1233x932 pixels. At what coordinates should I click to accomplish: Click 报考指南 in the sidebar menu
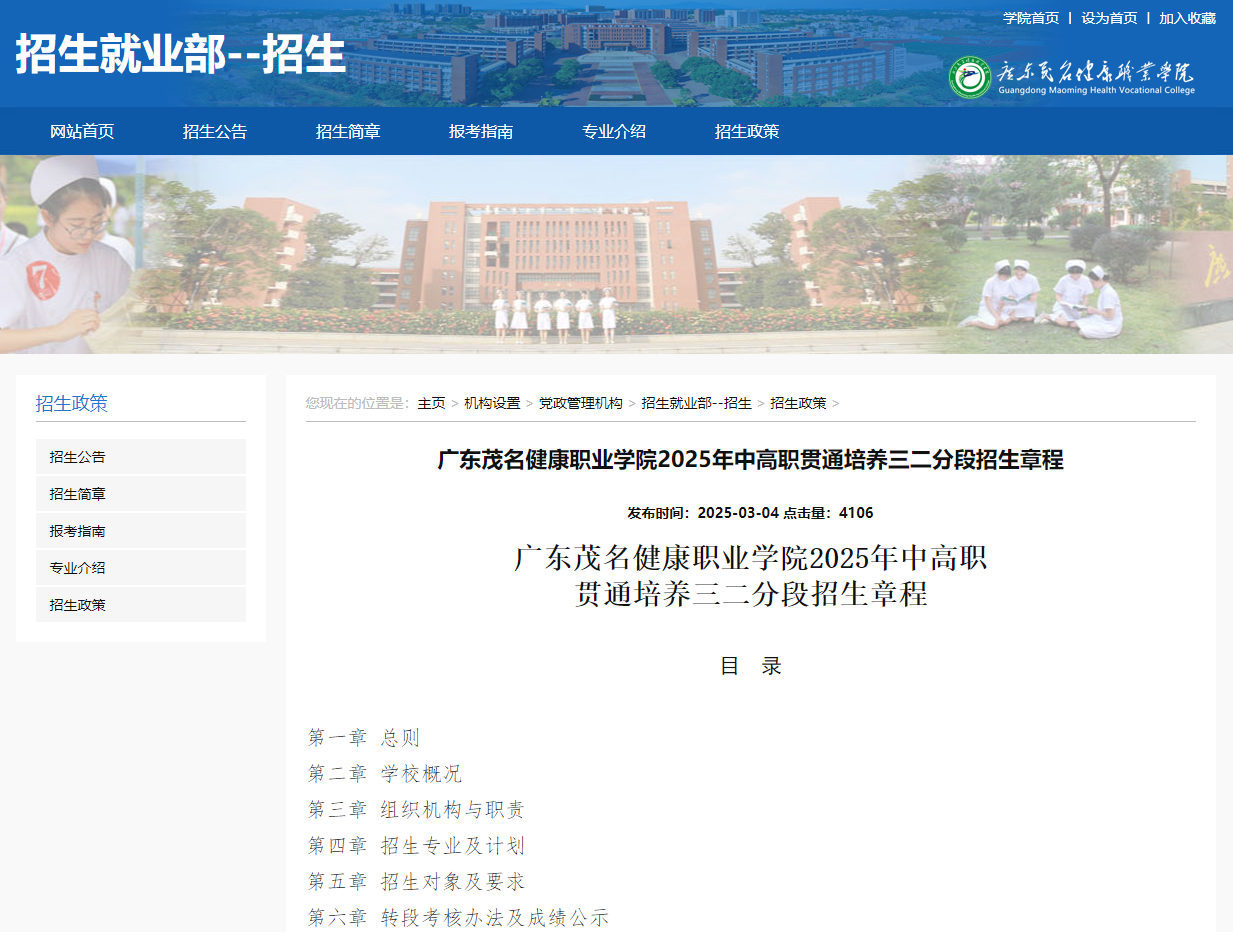point(78,530)
